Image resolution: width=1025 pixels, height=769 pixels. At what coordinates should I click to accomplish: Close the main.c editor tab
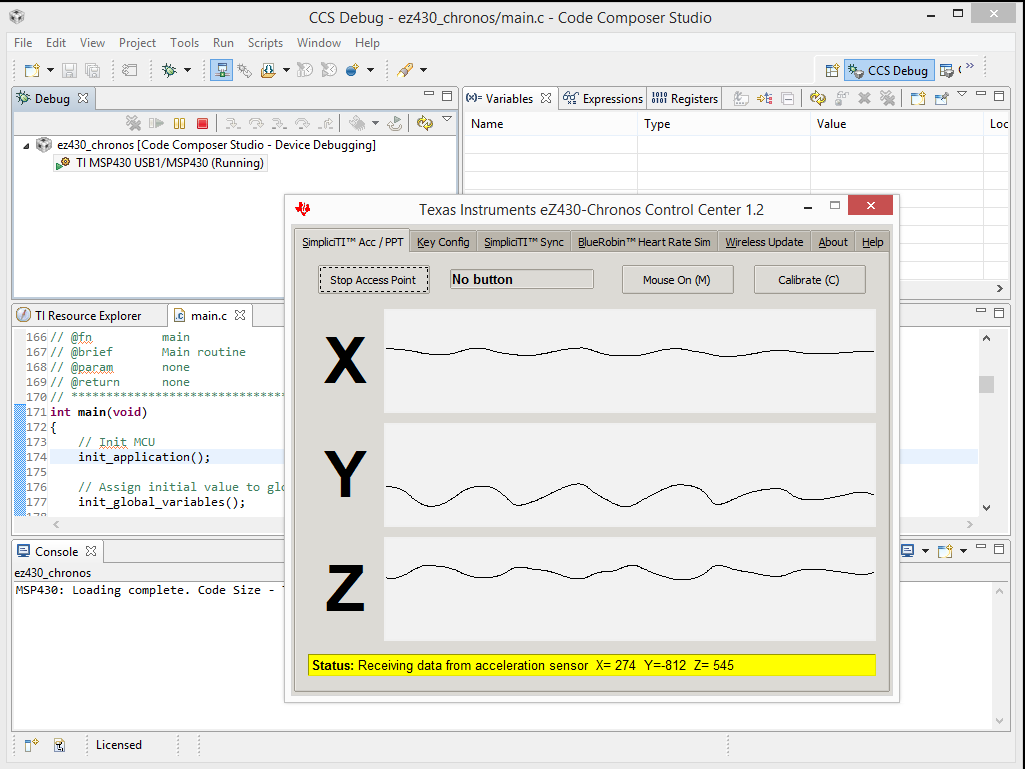click(240, 315)
